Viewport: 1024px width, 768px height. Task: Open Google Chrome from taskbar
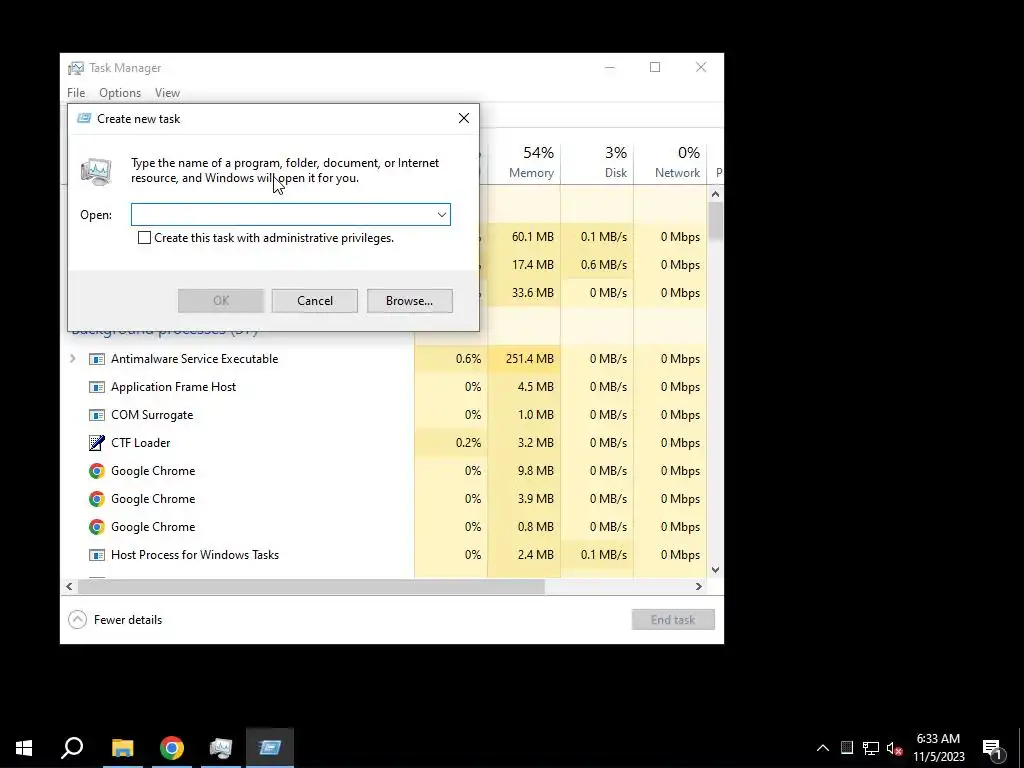(x=172, y=748)
